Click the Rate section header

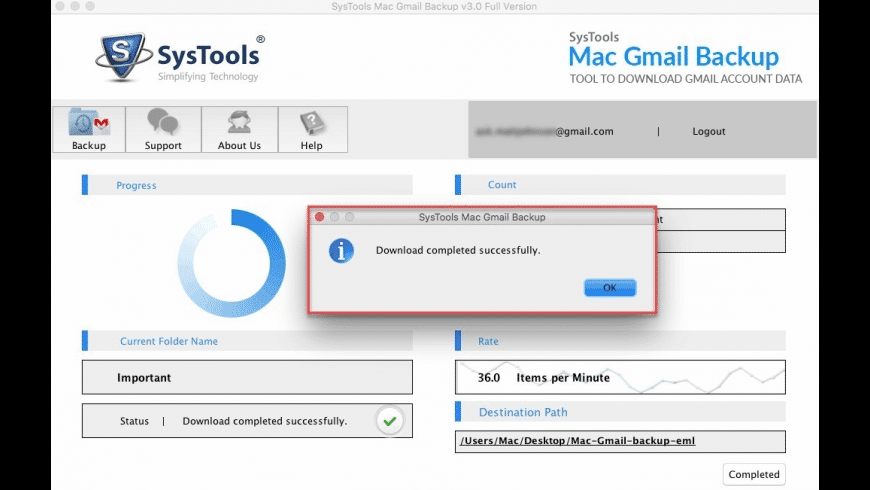[620, 341]
